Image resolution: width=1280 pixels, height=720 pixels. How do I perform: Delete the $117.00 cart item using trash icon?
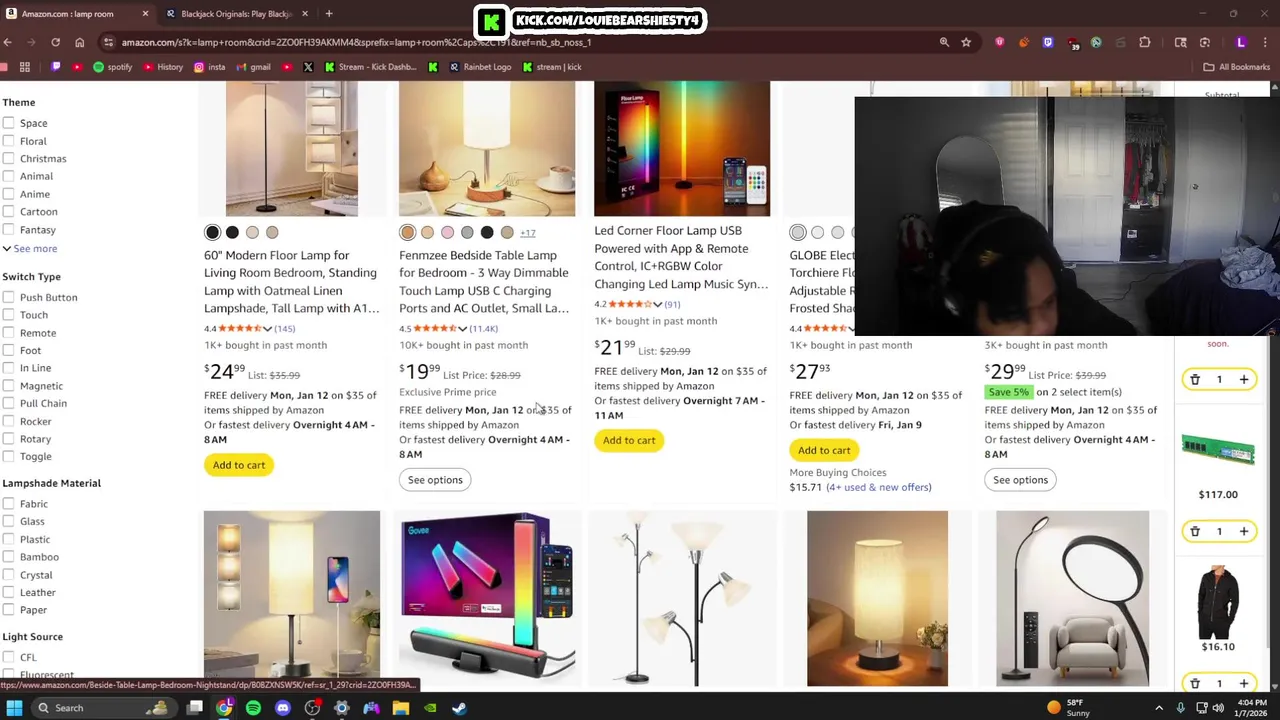(1195, 531)
